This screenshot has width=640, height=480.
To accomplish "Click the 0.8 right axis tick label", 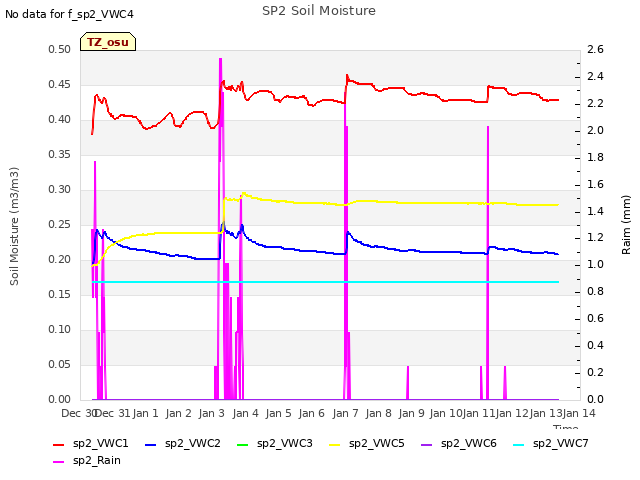I will (x=596, y=291).
